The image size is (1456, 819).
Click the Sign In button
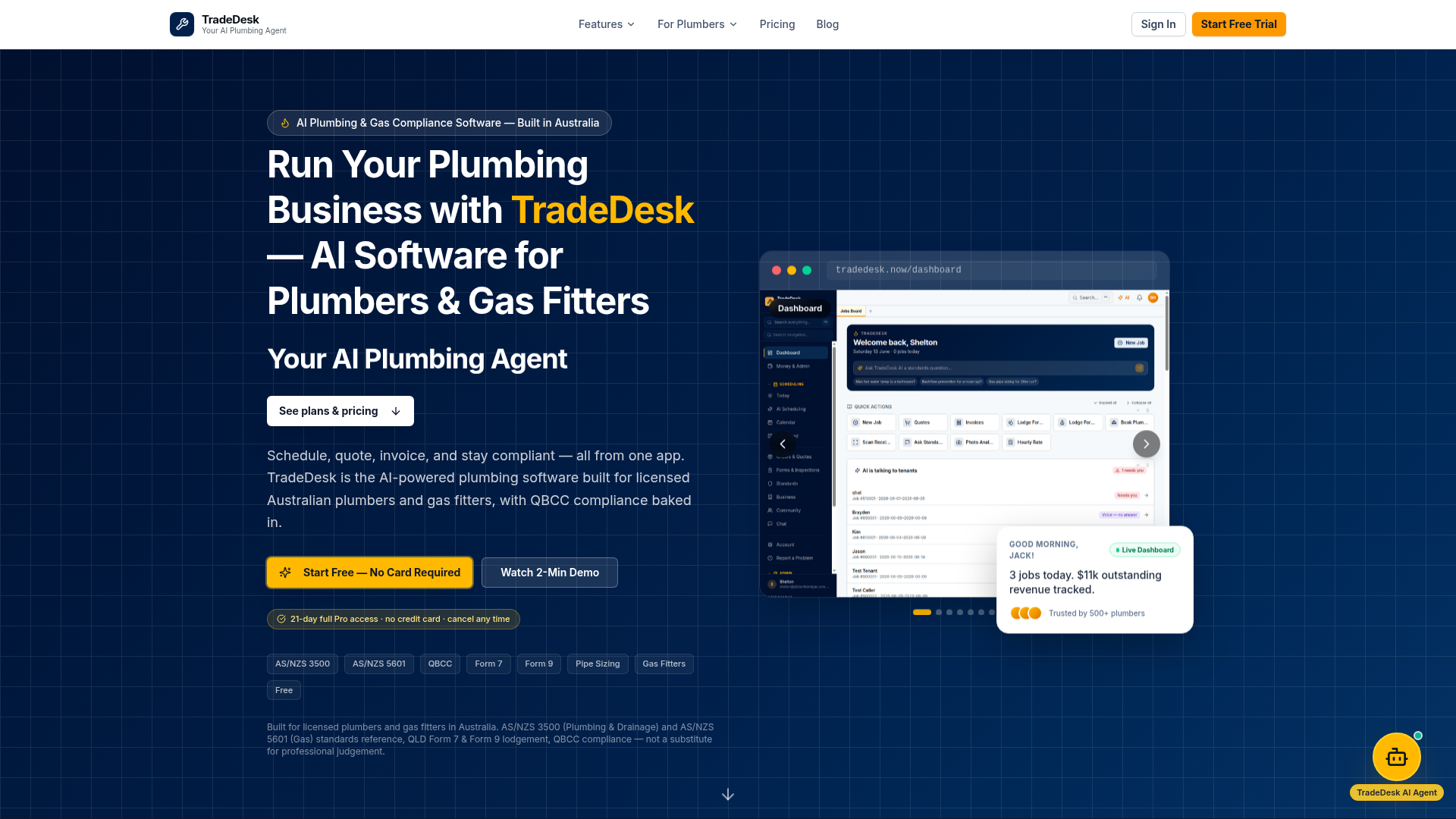point(1158,24)
